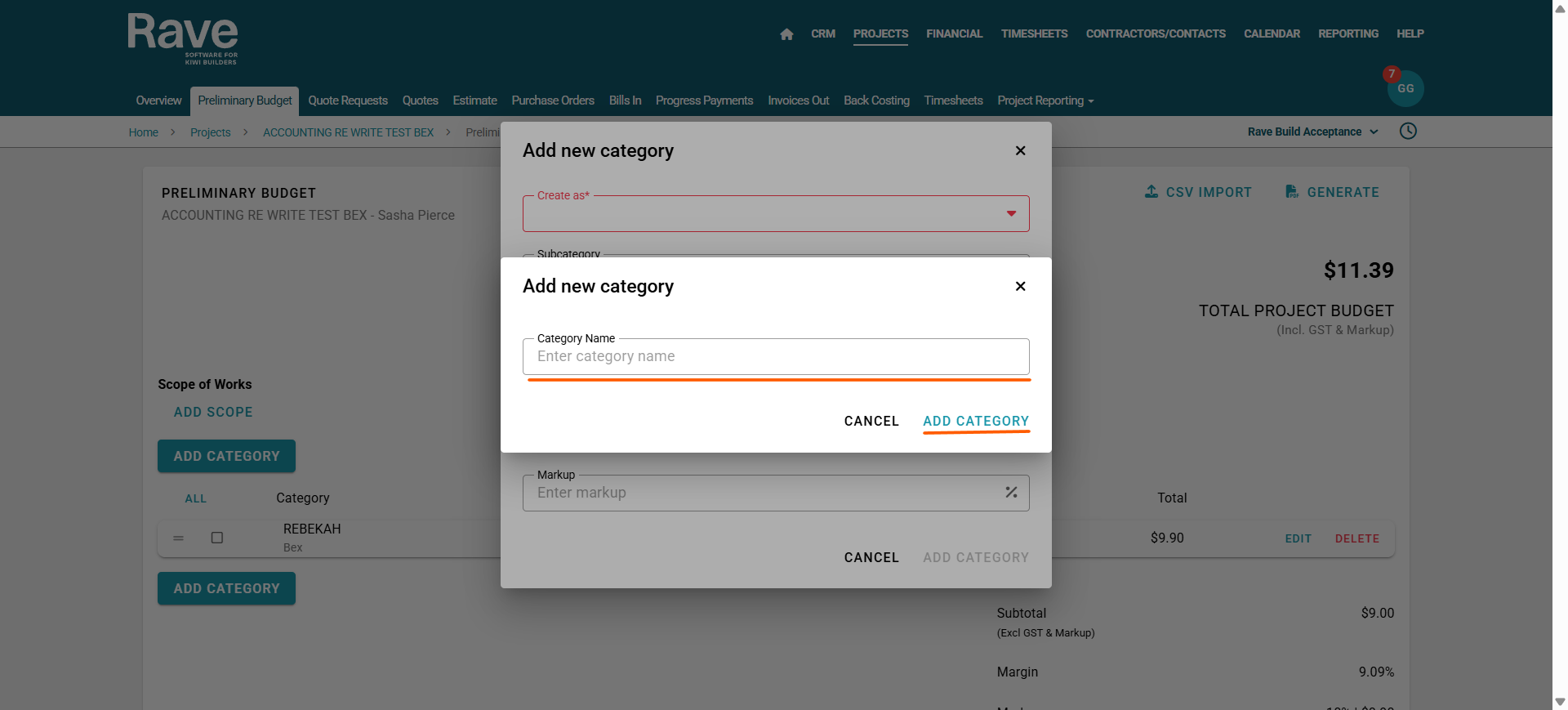Click the drag handle on REBEKAH row
Image resolution: width=1568 pixels, height=710 pixels.
[178, 538]
